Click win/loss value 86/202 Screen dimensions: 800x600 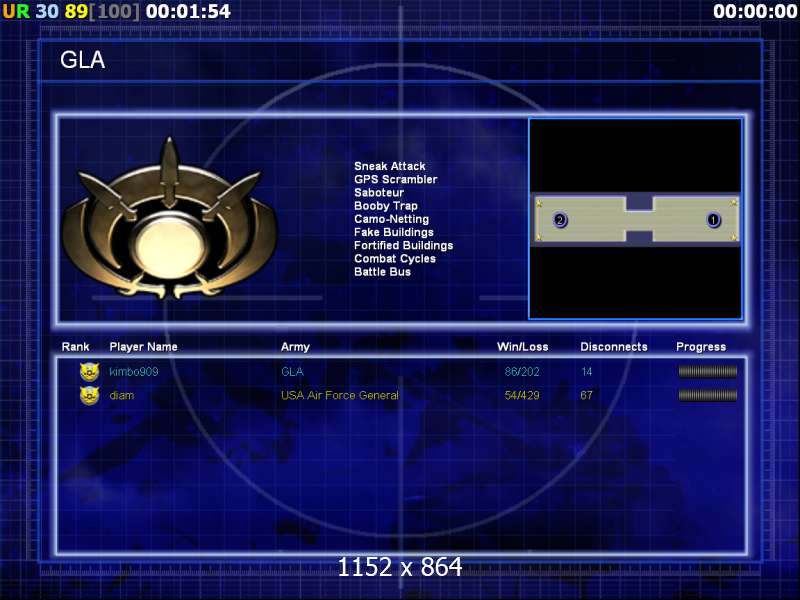[522, 371]
